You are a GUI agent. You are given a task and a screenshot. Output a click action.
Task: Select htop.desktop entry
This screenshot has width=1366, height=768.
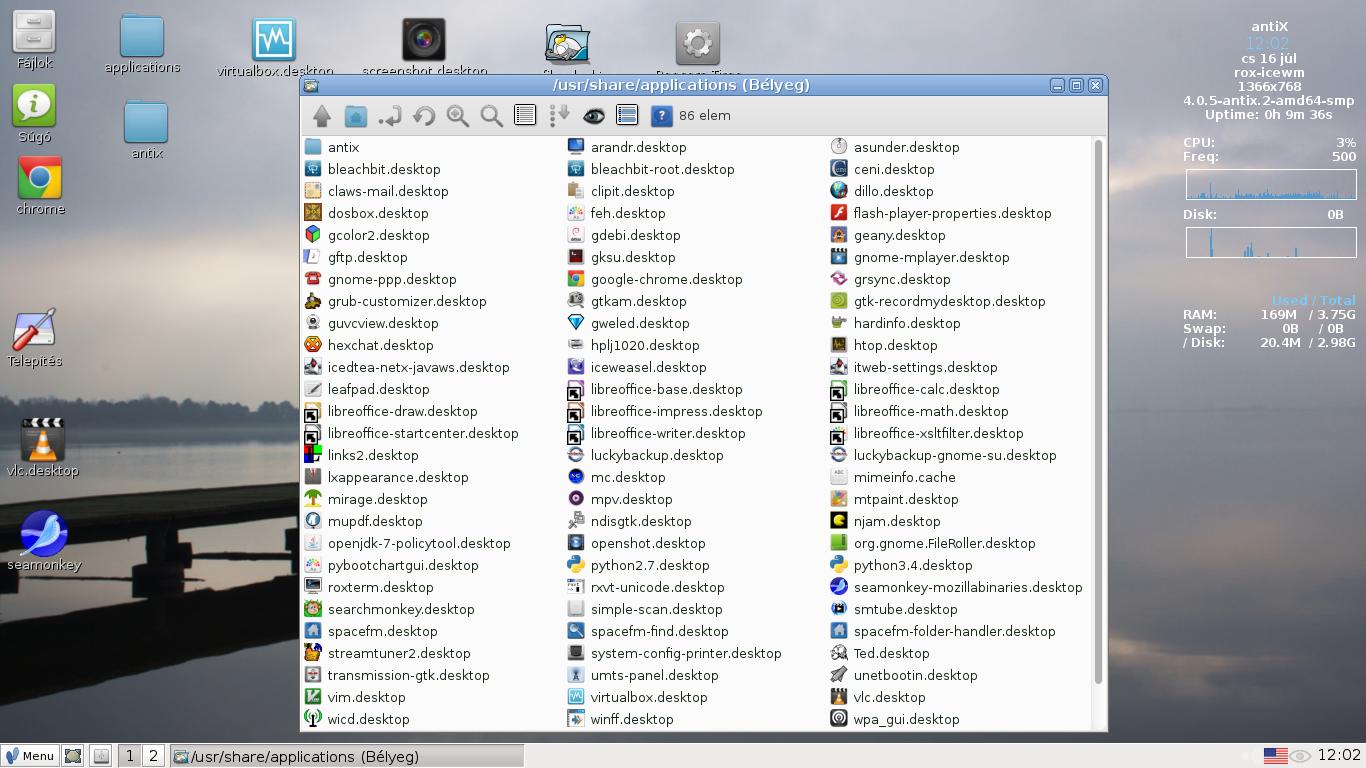[x=884, y=345]
